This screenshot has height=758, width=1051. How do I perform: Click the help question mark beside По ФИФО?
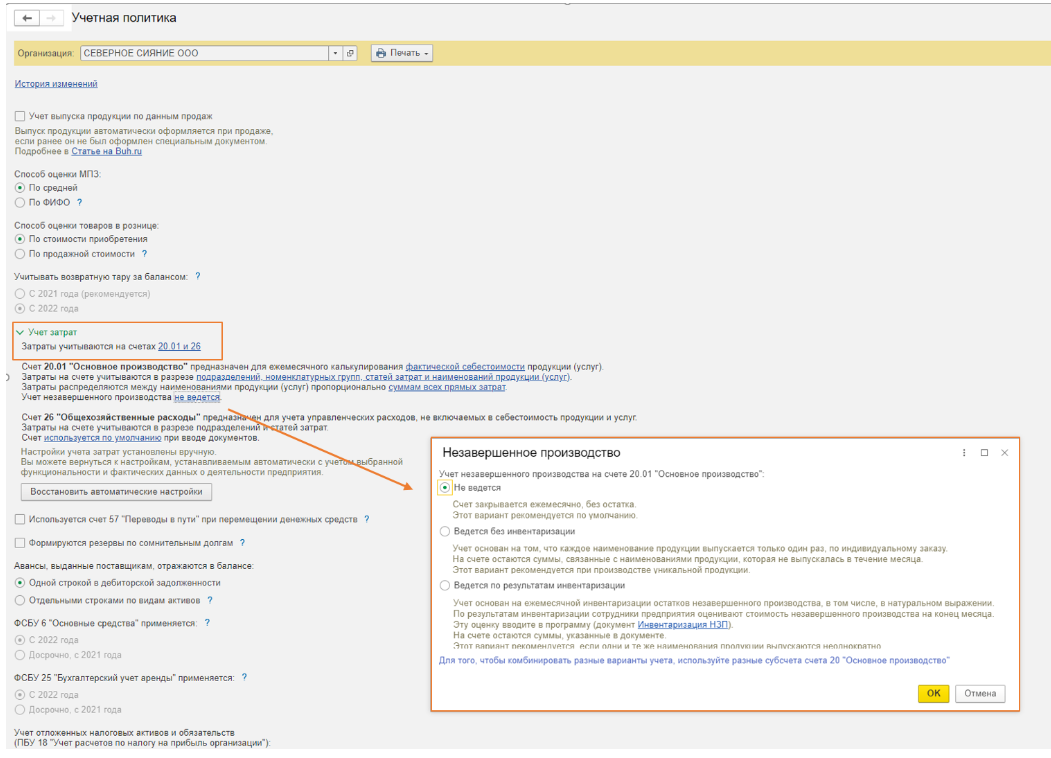[x=79, y=203]
